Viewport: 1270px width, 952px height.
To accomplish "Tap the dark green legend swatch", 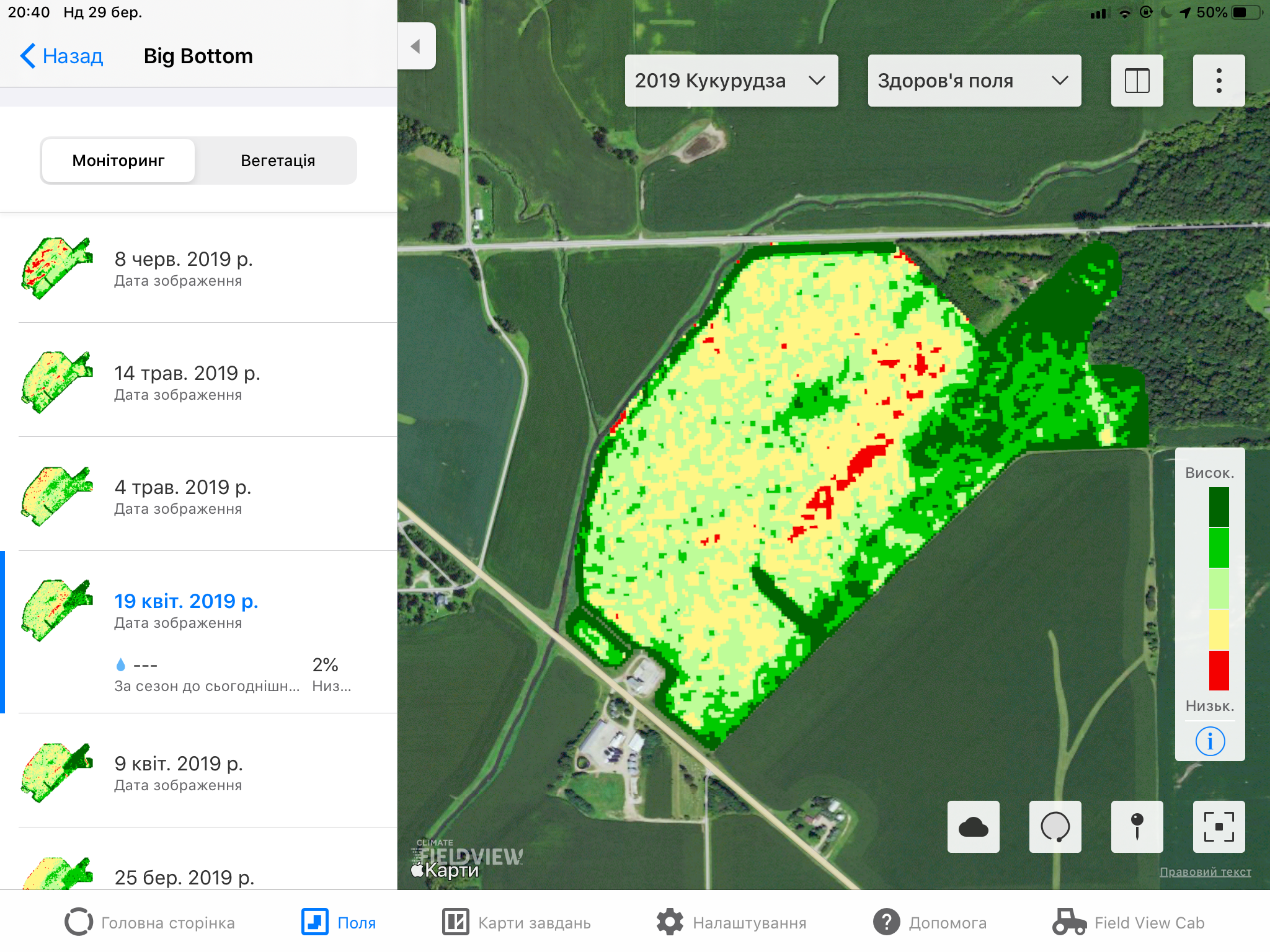I will tap(1219, 506).
